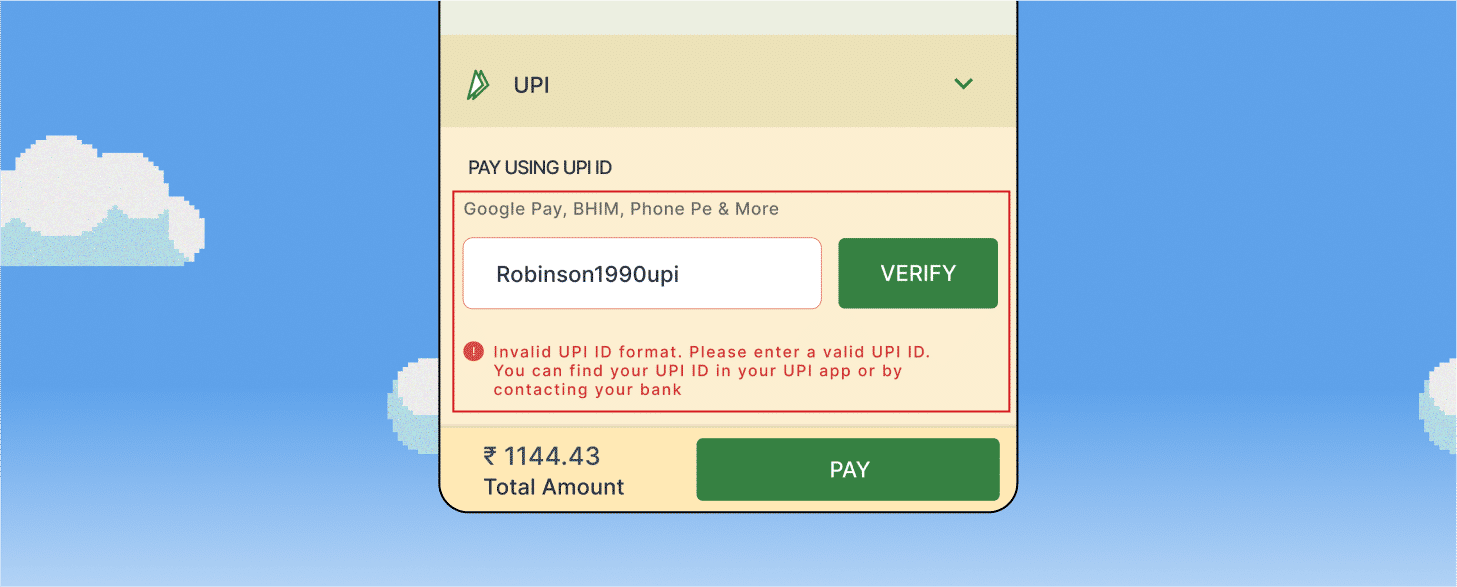Click the green UPI logo icon
This screenshot has height=587, width=1457.
[x=478, y=85]
